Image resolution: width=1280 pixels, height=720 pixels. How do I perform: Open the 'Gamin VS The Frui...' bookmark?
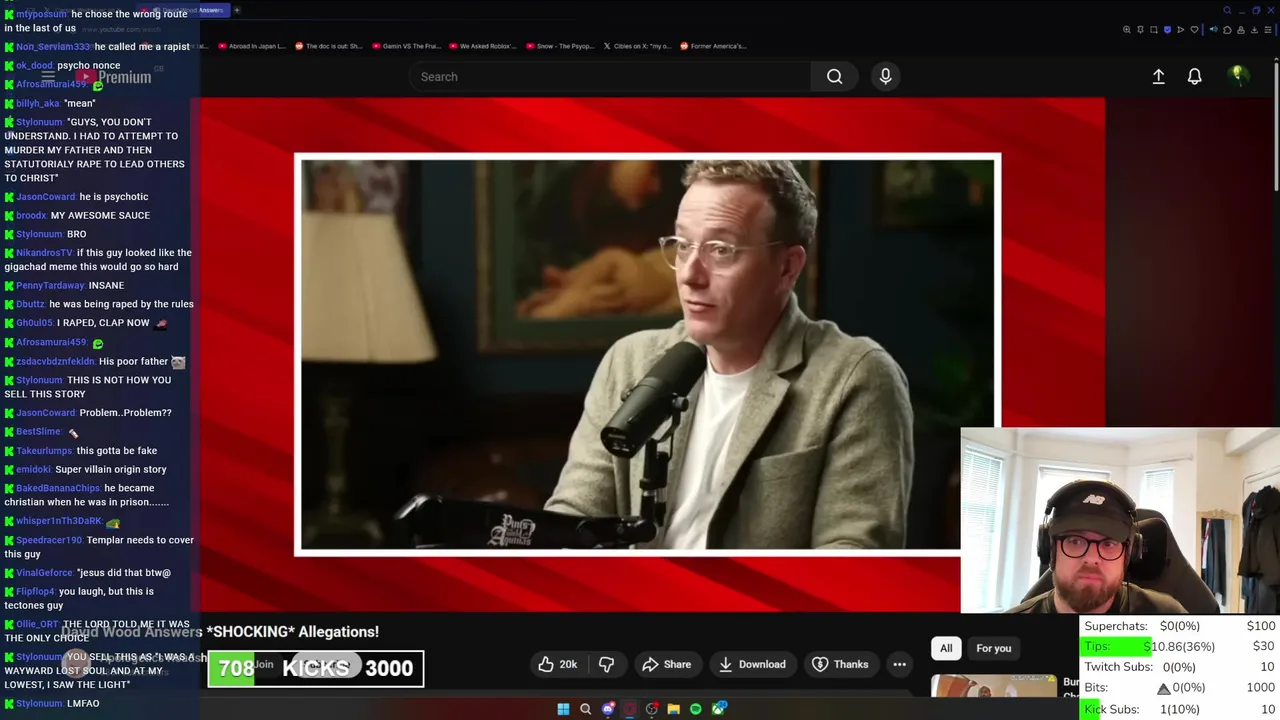pos(405,46)
